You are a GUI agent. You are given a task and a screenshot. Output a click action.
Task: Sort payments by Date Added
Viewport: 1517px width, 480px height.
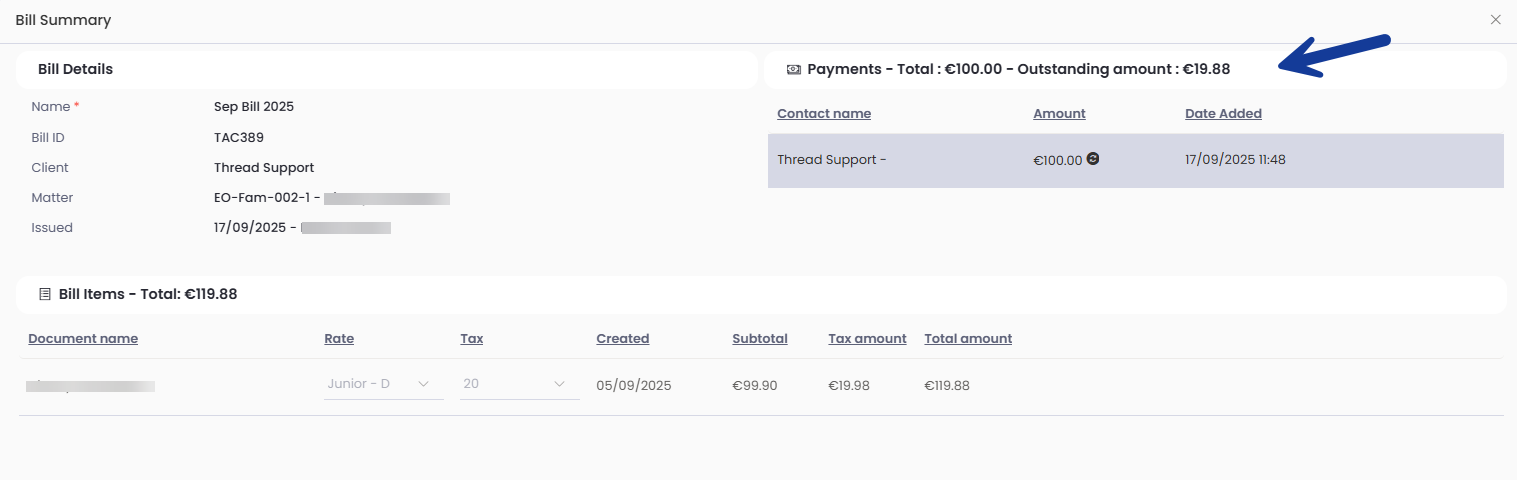[1223, 114]
